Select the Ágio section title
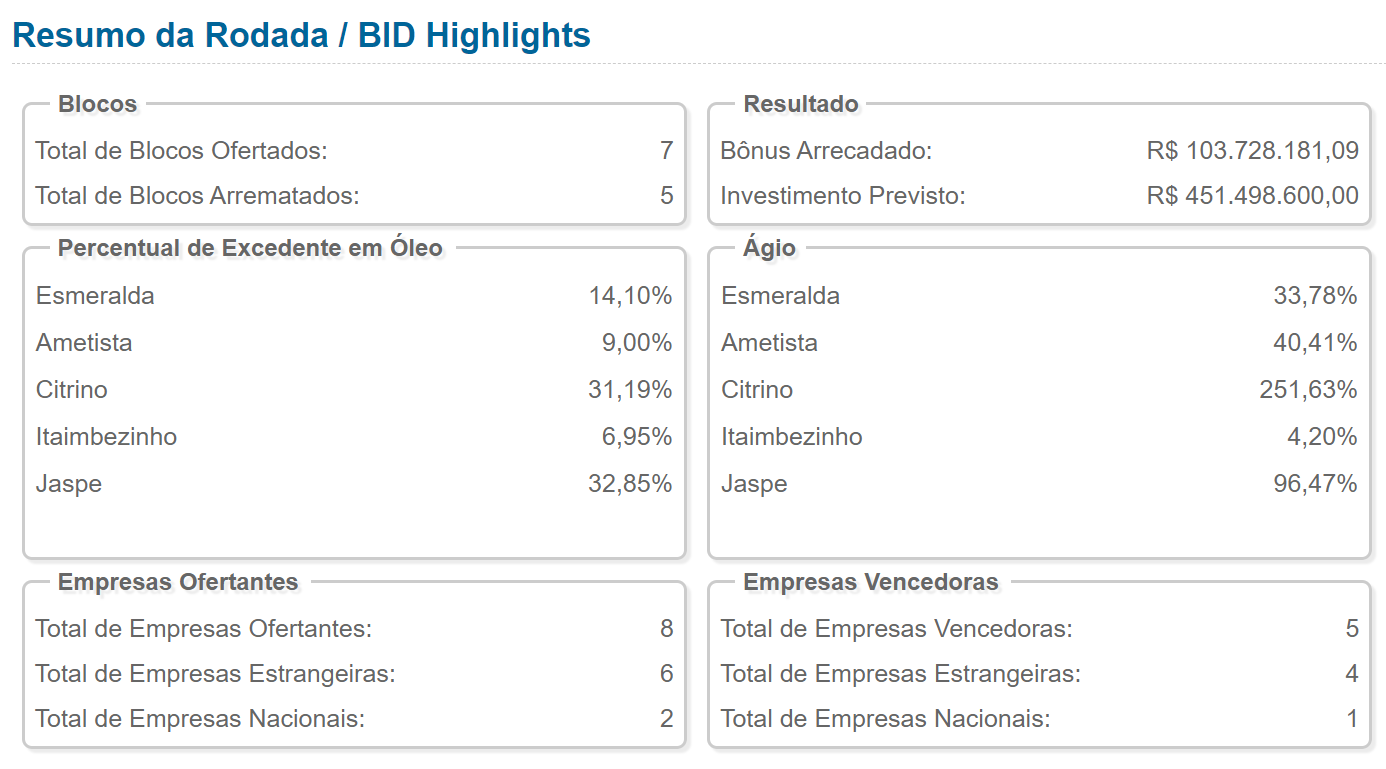The image size is (1386, 769). click(x=769, y=248)
